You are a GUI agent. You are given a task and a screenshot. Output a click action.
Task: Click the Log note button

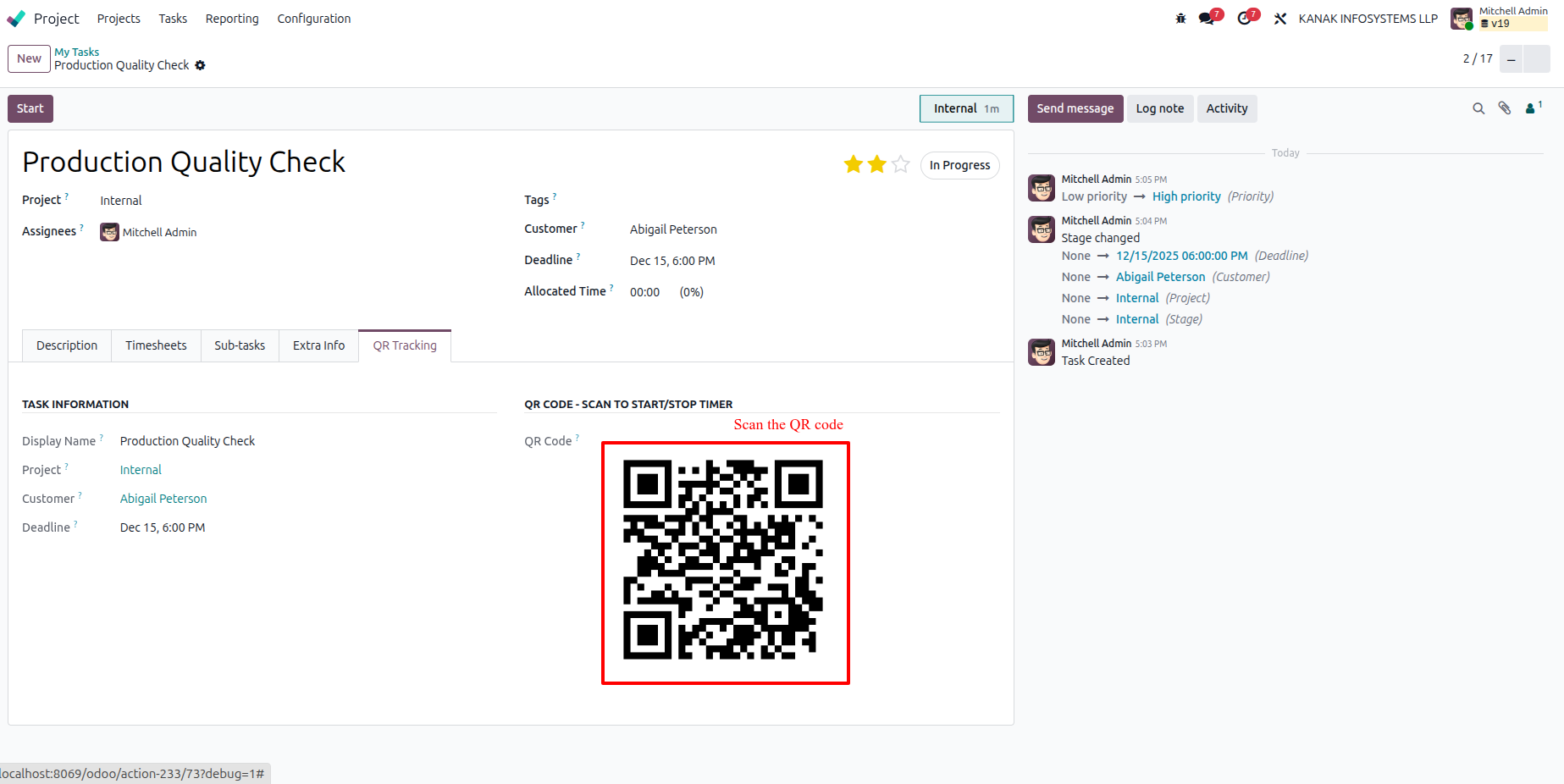(x=1160, y=108)
